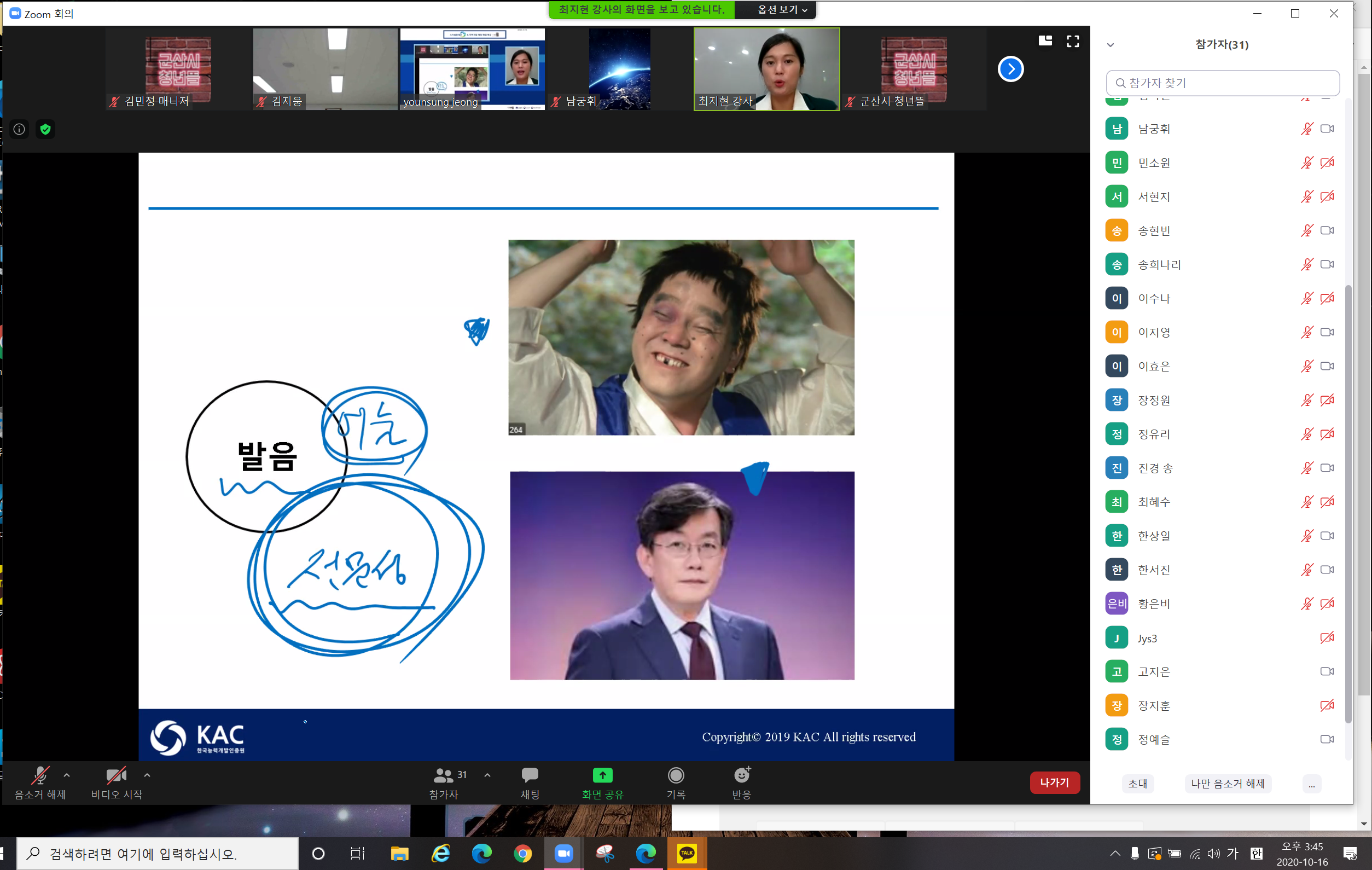Click the meeting info icon
The width and height of the screenshot is (1372, 870).
point(19,130)
